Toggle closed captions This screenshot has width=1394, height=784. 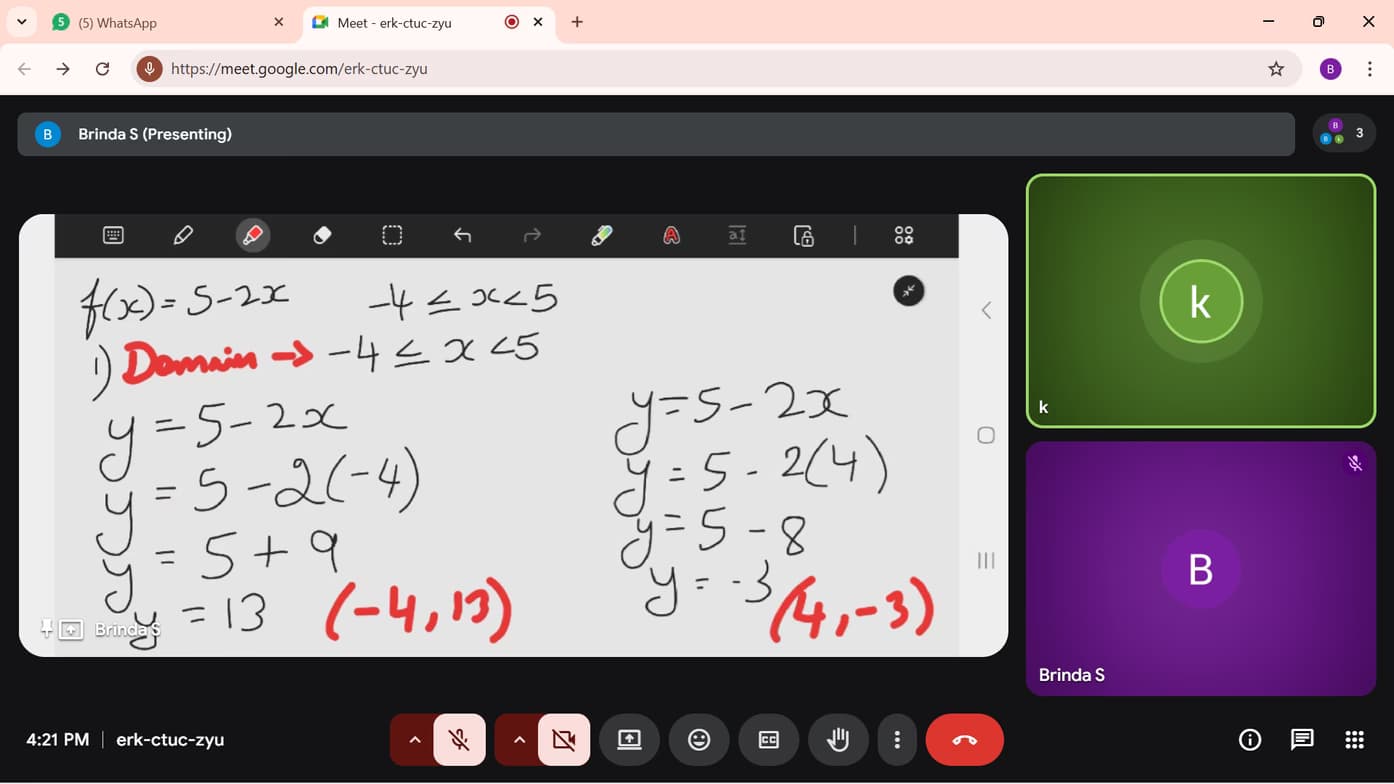(x=768, y=740)
